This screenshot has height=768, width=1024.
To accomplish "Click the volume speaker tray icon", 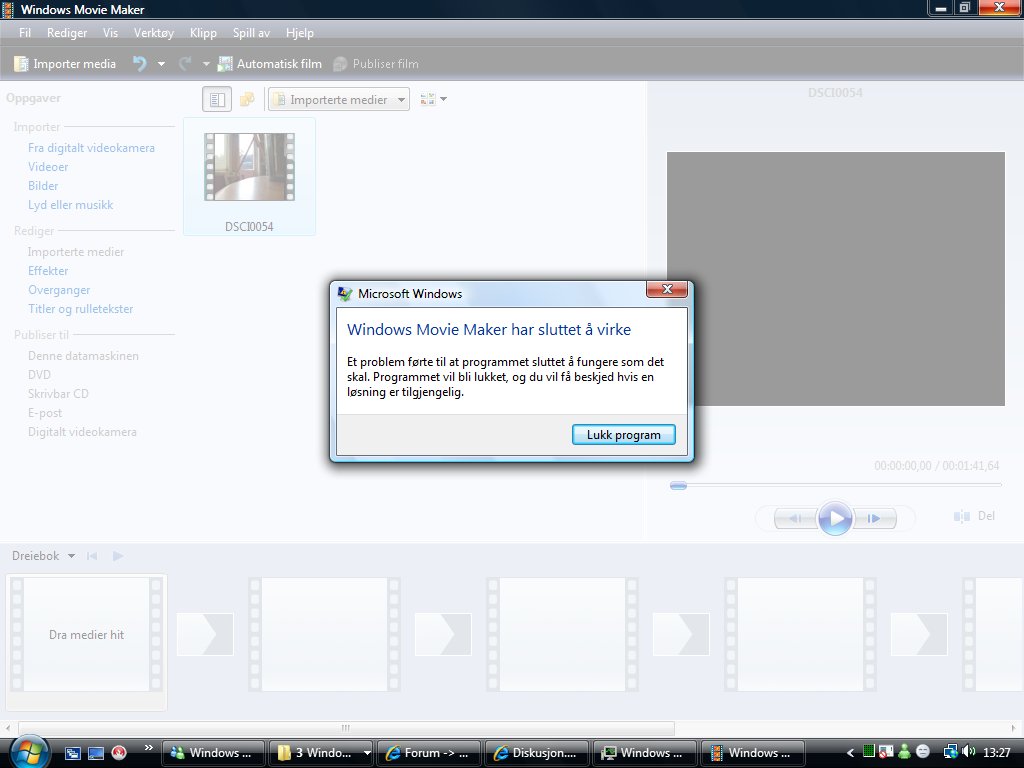I will coord(968,752).
